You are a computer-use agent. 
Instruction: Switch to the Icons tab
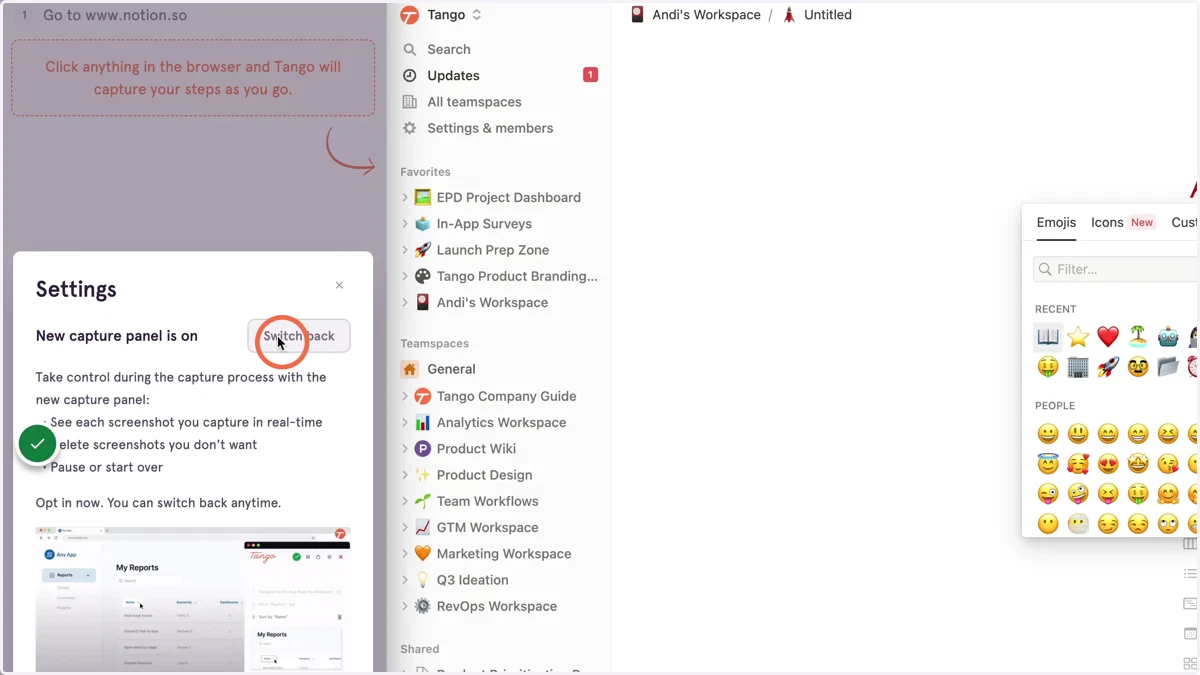[1107, 223]
